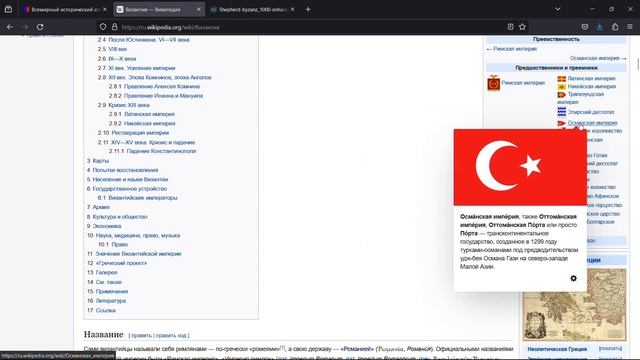This screenshot has width=640, height=360.
Task: Jump to "2.10 Реставрация империи"
Action: (x=133, y=133)
